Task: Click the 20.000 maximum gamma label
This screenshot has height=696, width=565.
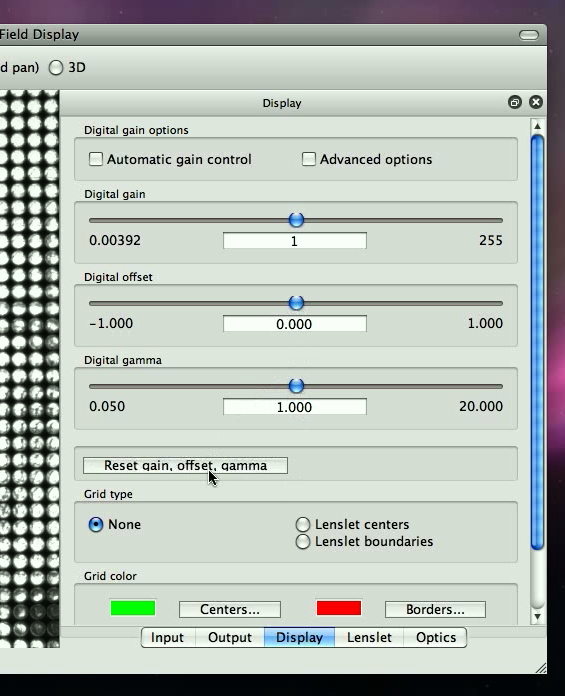Action: click(481, 406)
